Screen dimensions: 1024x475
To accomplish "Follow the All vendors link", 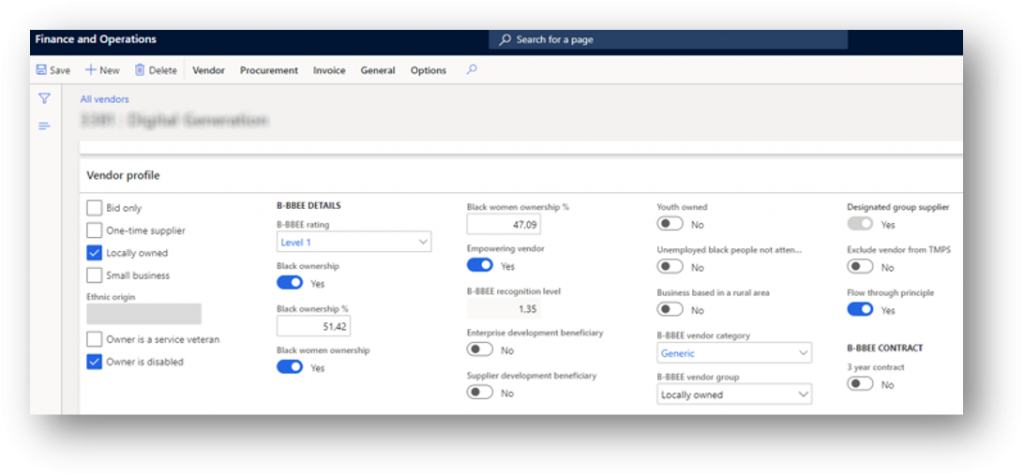I will [x=104, y=99].
